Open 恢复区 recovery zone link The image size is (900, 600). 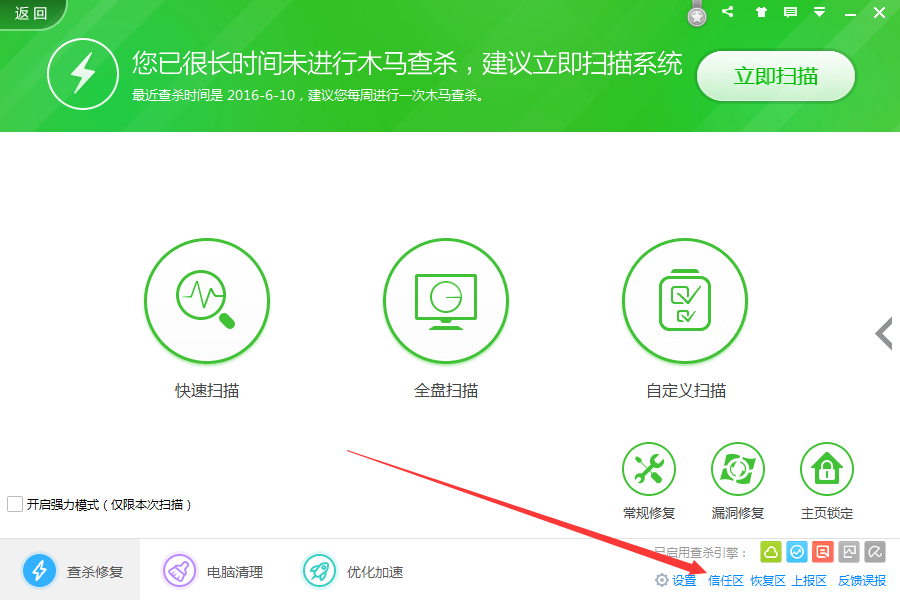767,580
